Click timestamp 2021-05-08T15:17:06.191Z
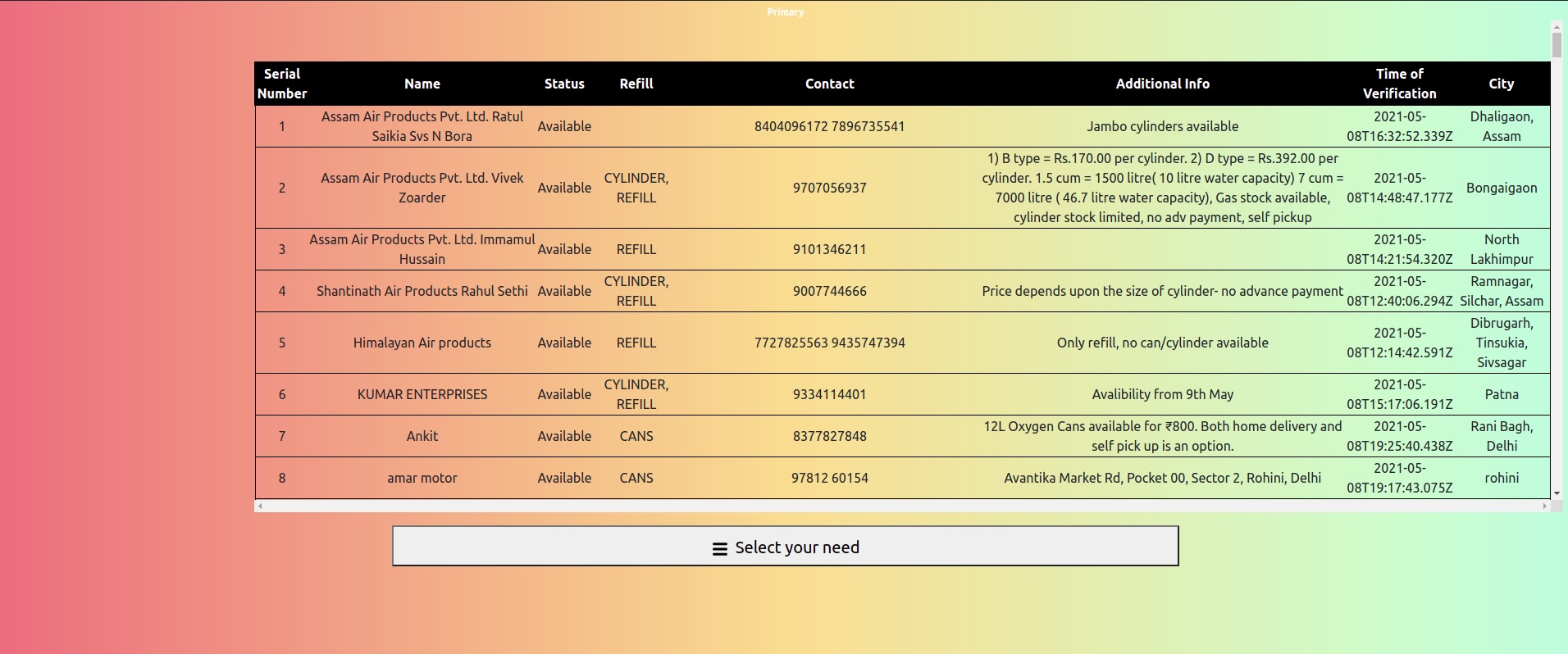 (x=1399, y=394)
